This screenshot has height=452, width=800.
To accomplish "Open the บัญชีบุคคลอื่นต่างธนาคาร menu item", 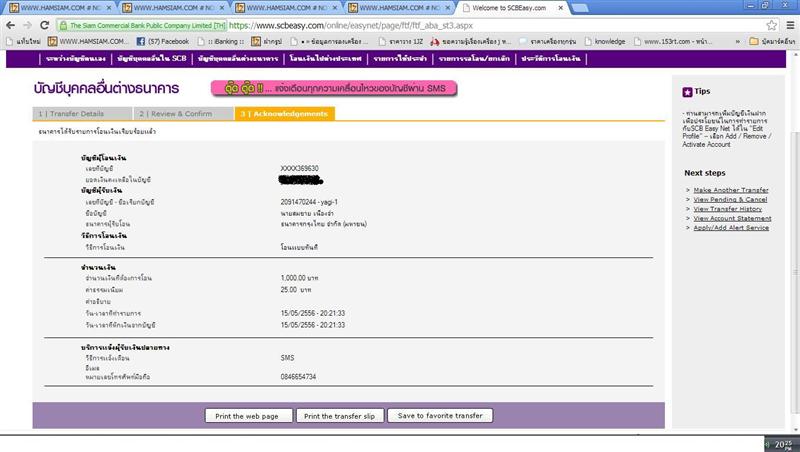I will 238,59.
